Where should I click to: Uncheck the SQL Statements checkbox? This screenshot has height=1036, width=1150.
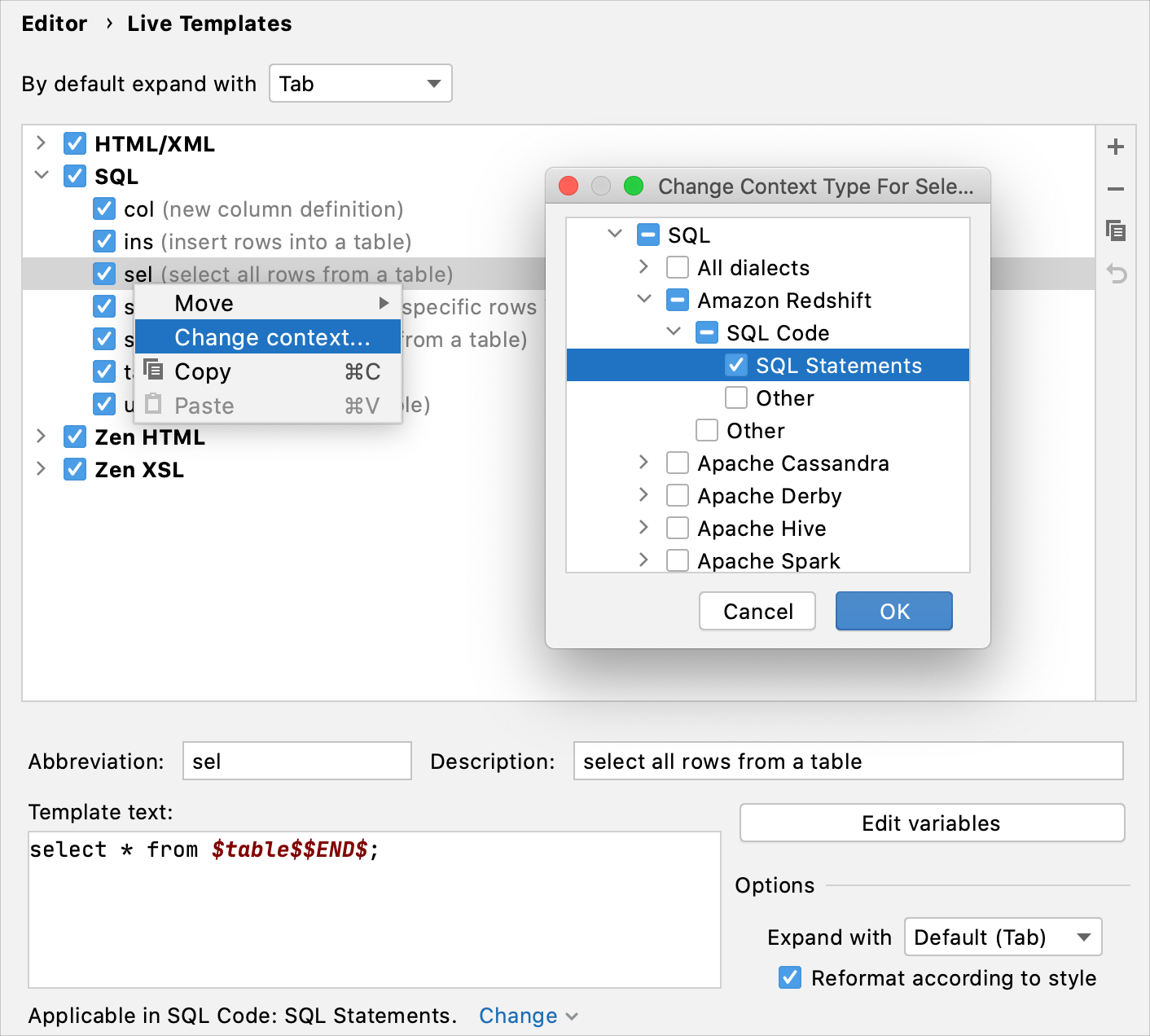(x=736, y=365)
